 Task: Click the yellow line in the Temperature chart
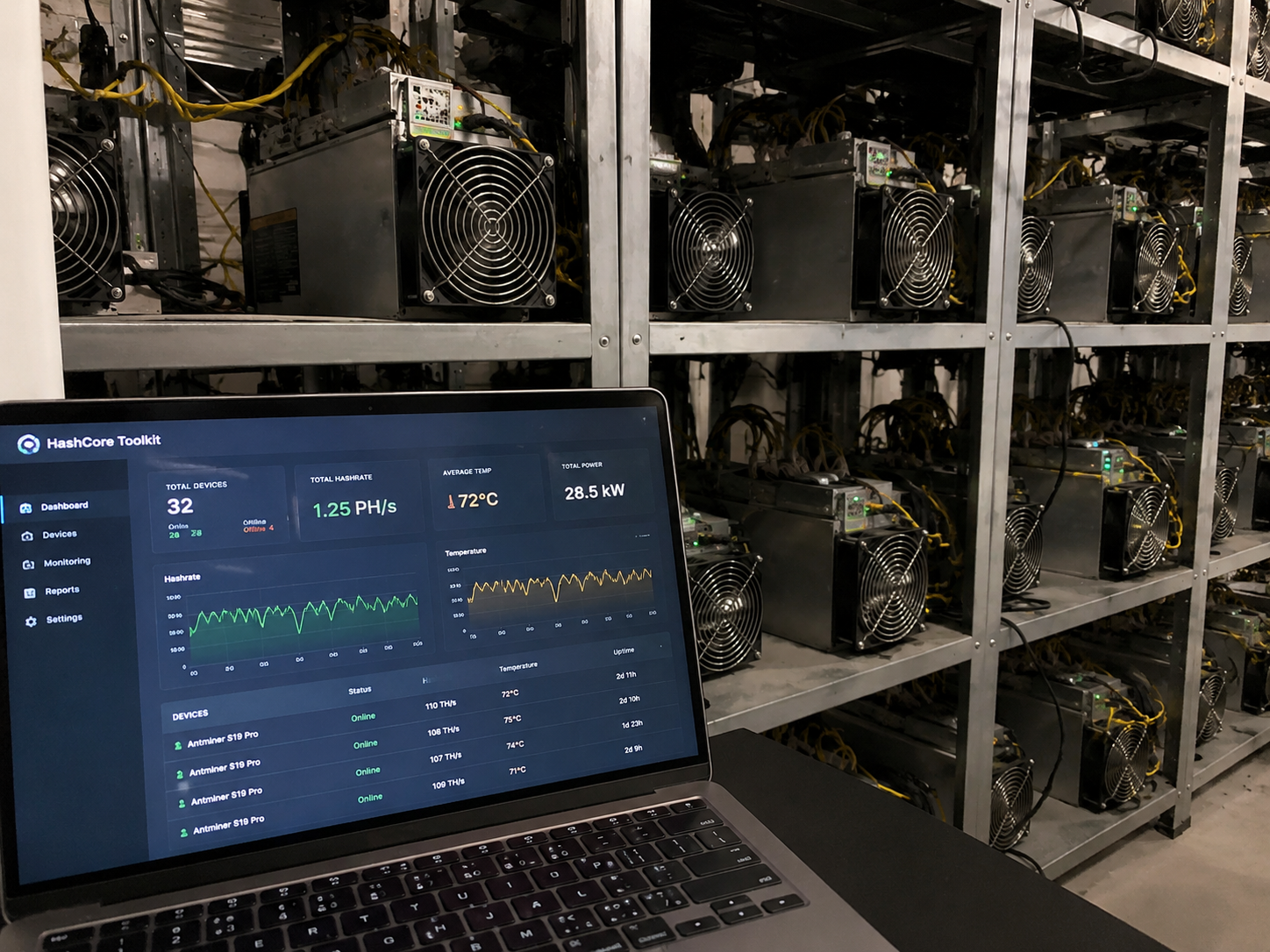[x=560, y=585]
